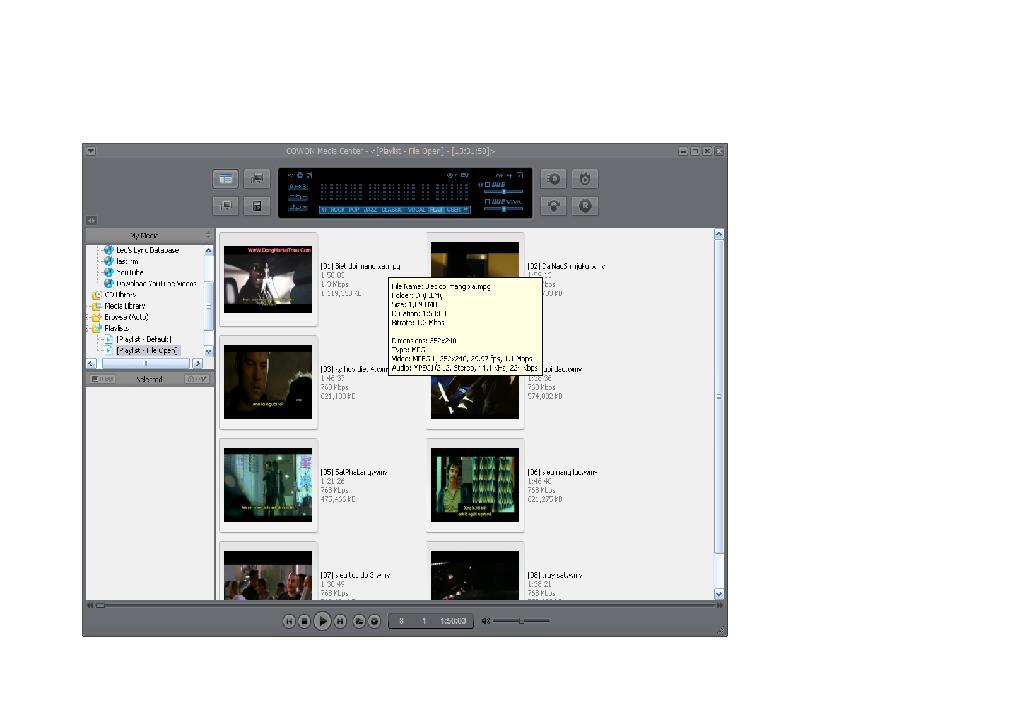This screenshot has width=1024, height=710.
Task: Click tree panel scroll left arrow
Action: click(91, 363)
